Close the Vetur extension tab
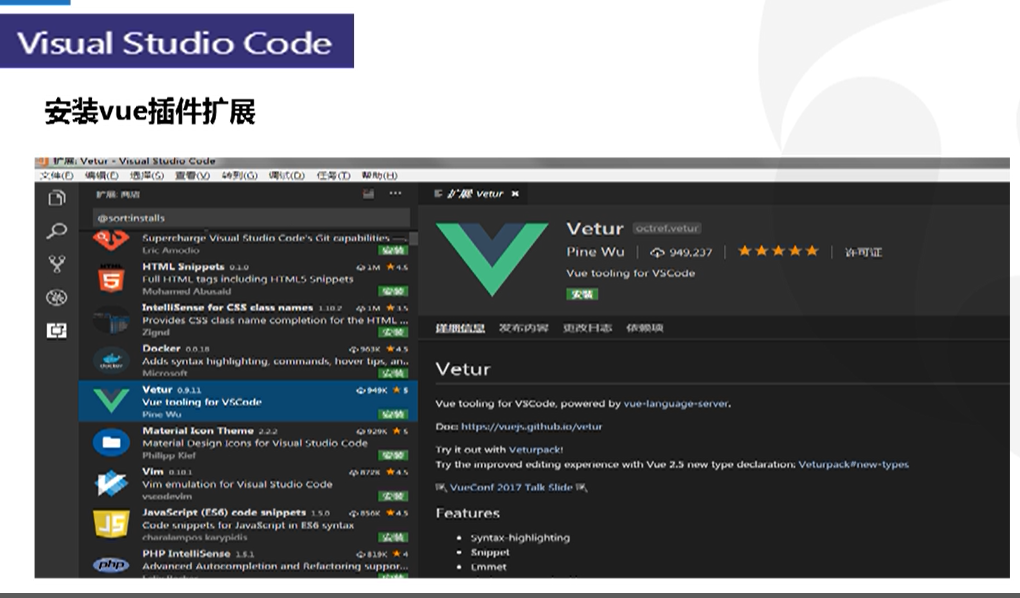The height and width of the screenshot is (598, 1020). tap(515, 194)
